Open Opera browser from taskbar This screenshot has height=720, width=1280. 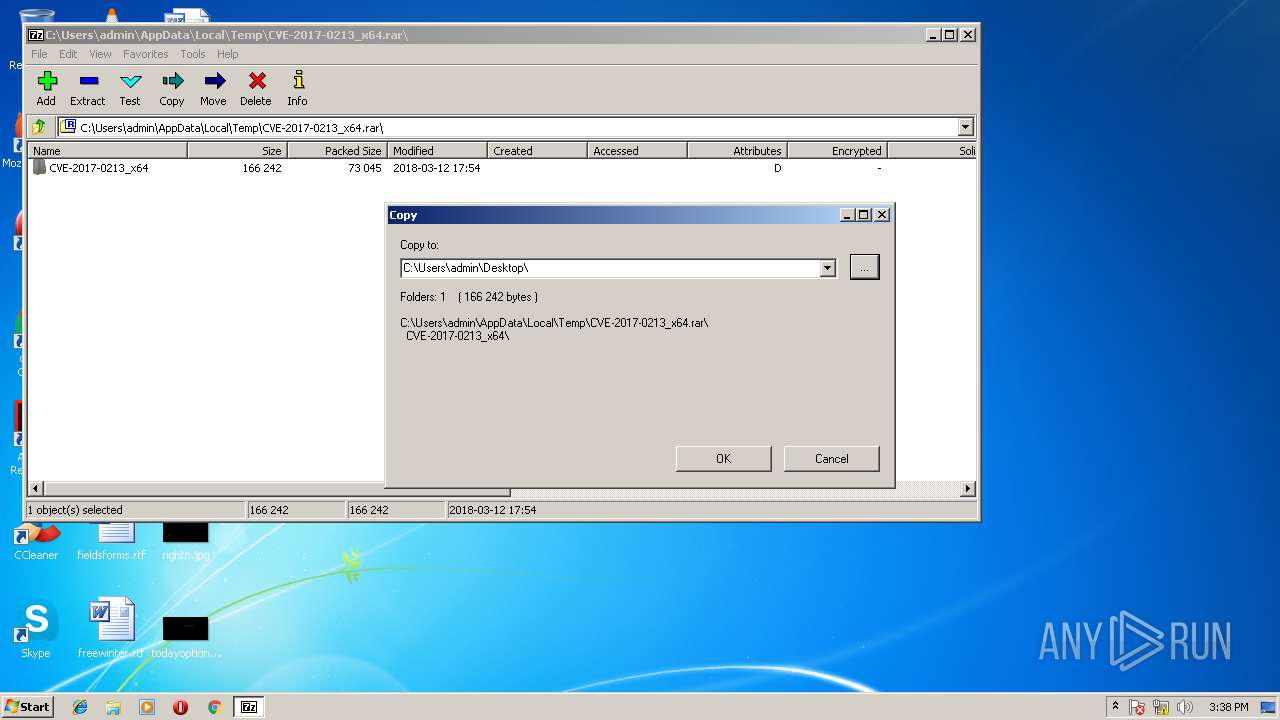tap(180, 707)
